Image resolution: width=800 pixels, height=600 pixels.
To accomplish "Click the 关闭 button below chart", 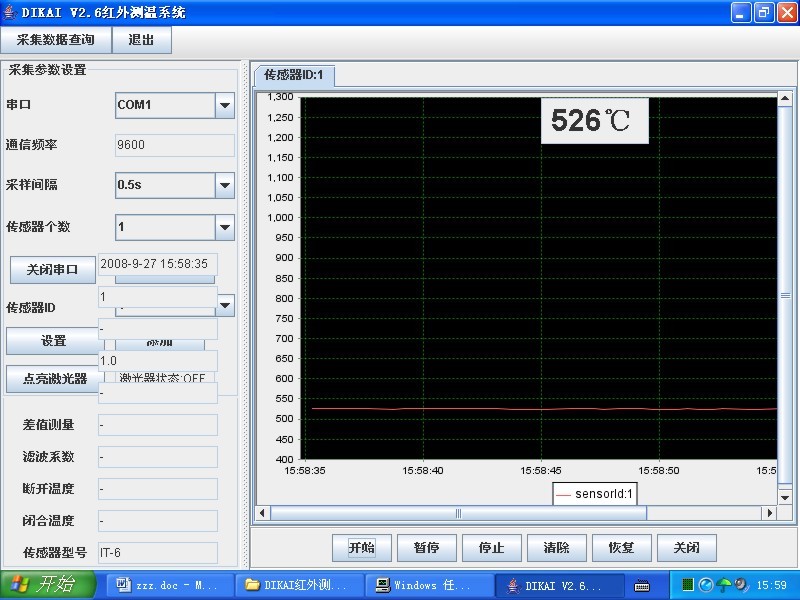I will pyautogui.click(x=687, y=548).
